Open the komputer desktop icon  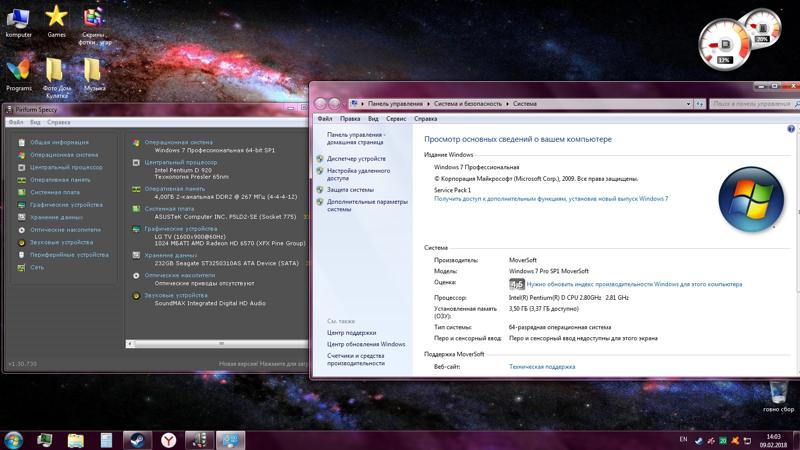coord(18,22)
